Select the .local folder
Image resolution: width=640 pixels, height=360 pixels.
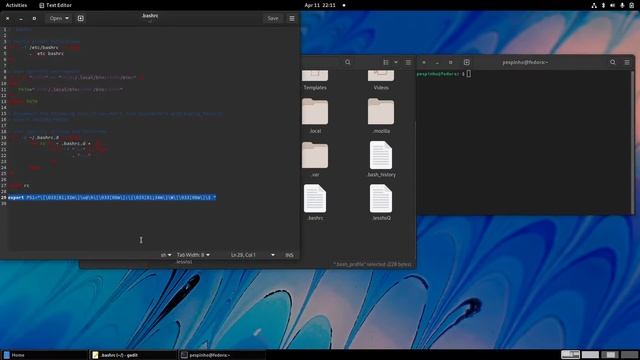point(315,116)
